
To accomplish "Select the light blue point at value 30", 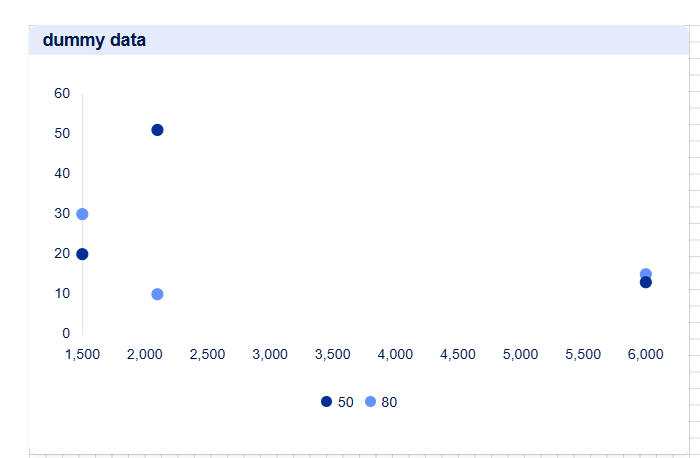I will pyautogui.click(x=82, y=214).
